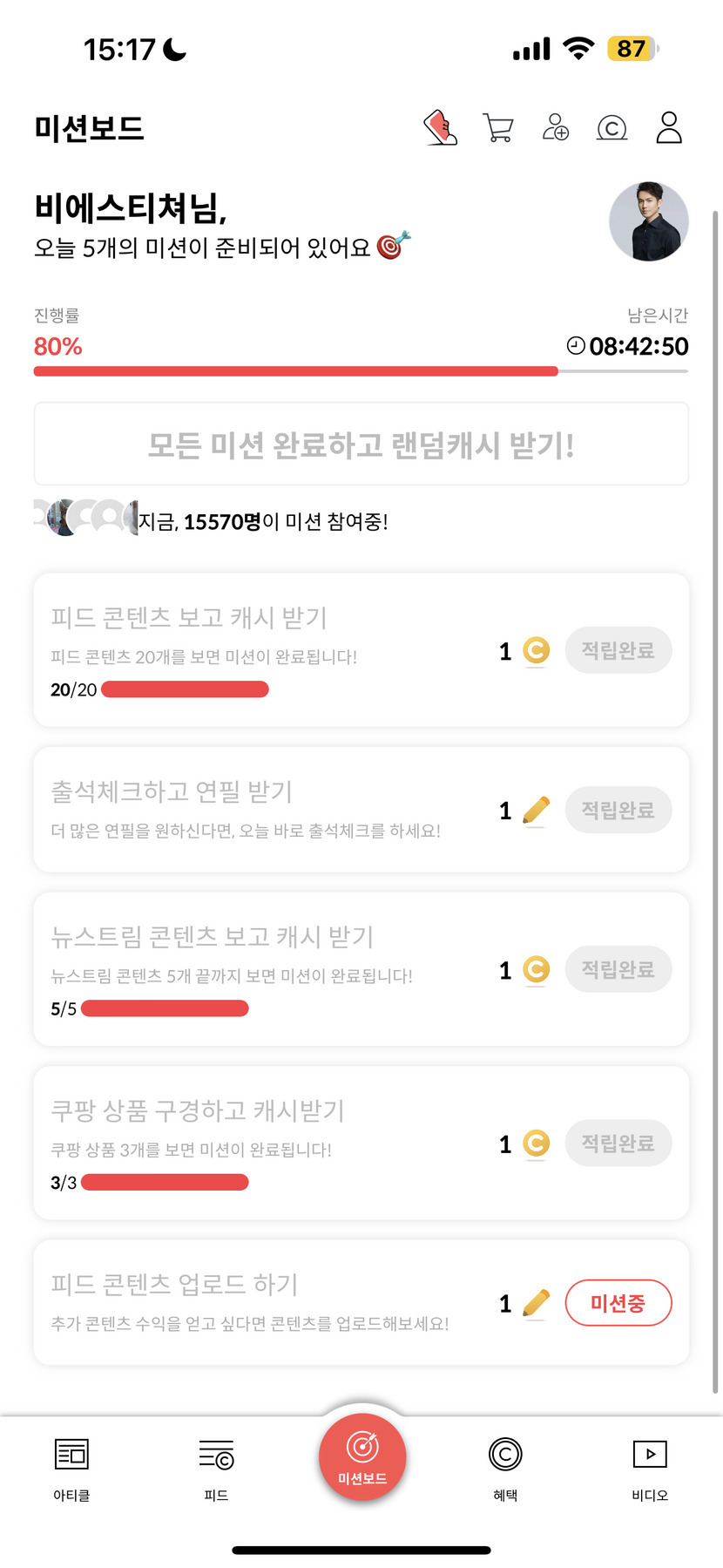723x1568 pixels.
Task: Open my profile icon
Action: (669, 127)
